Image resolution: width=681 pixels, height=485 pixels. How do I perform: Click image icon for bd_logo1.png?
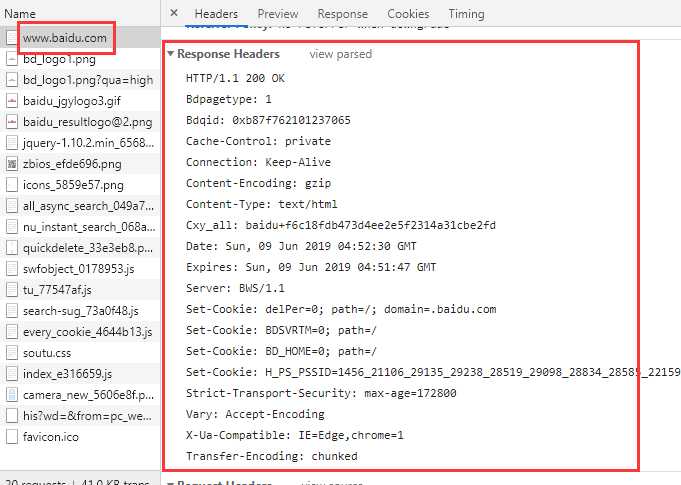12,59
